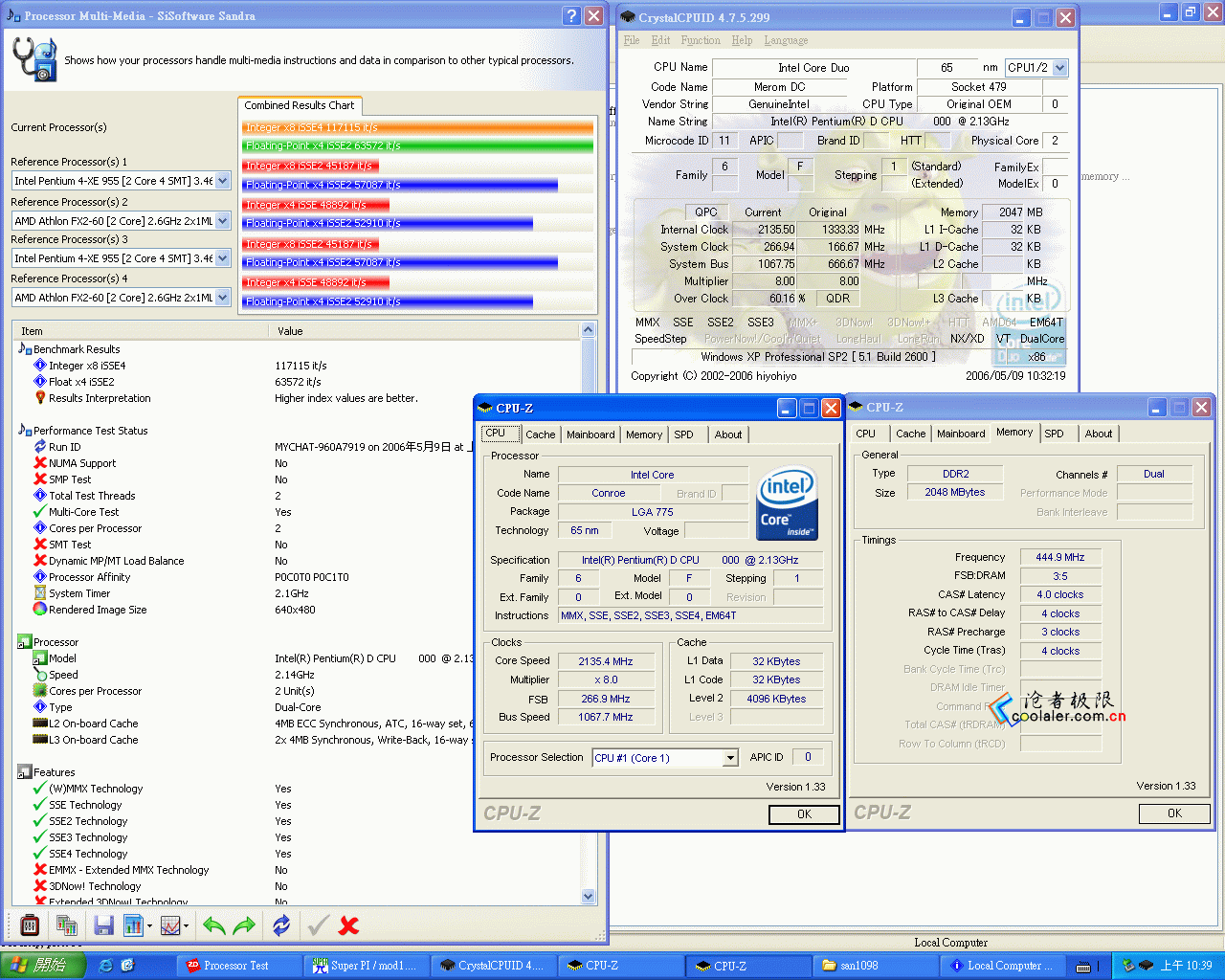Screen dimensions: 1225x980
Task: Open Reference Processor 2 dropdown
Action: 222,220
